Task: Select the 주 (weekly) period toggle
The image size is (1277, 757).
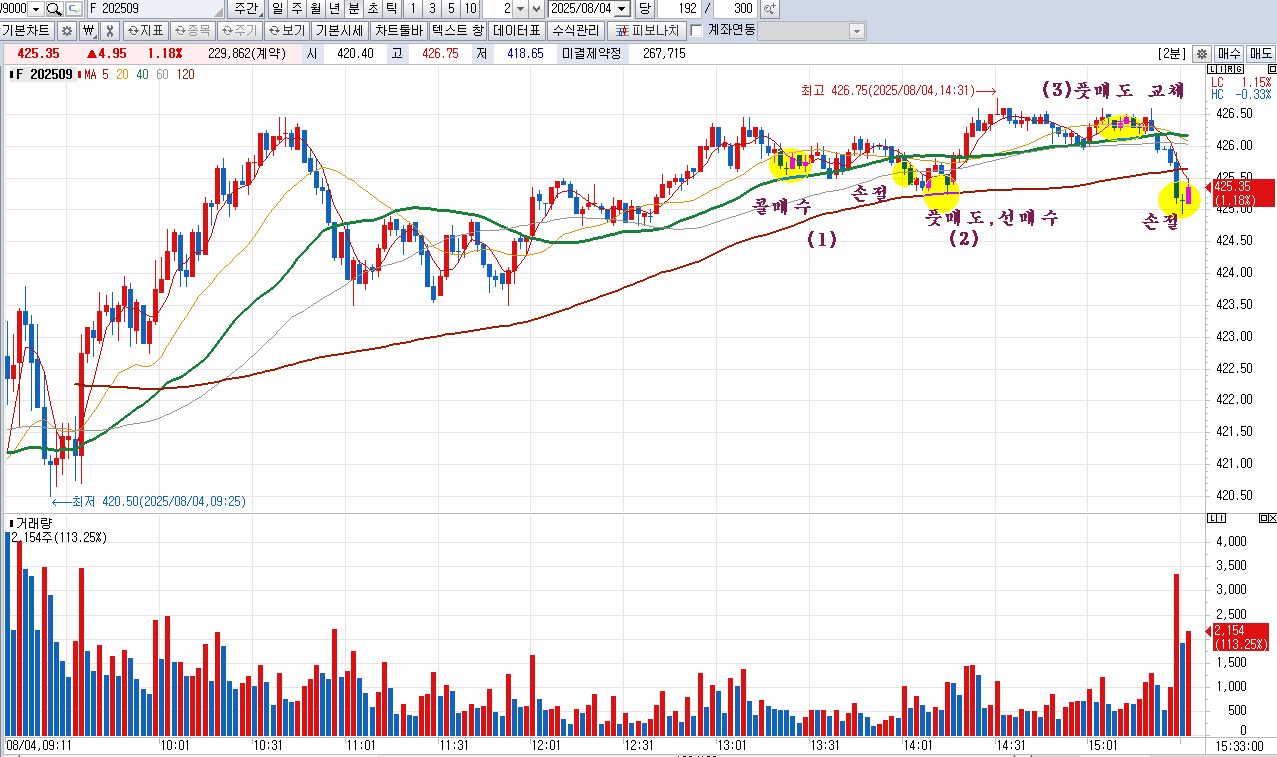Action: 297,9
